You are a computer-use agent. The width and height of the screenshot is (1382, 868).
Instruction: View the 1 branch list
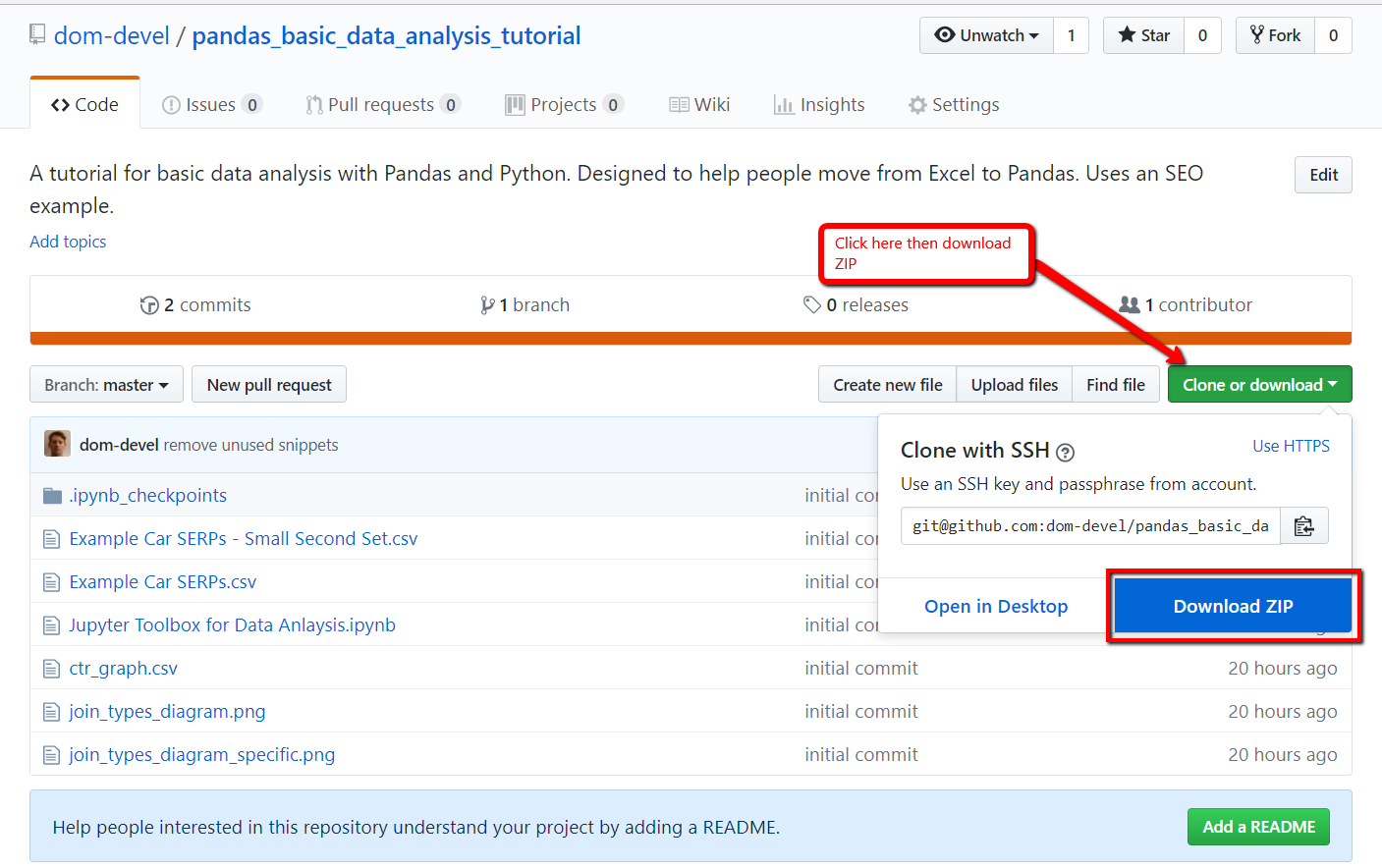click(525, 305)
